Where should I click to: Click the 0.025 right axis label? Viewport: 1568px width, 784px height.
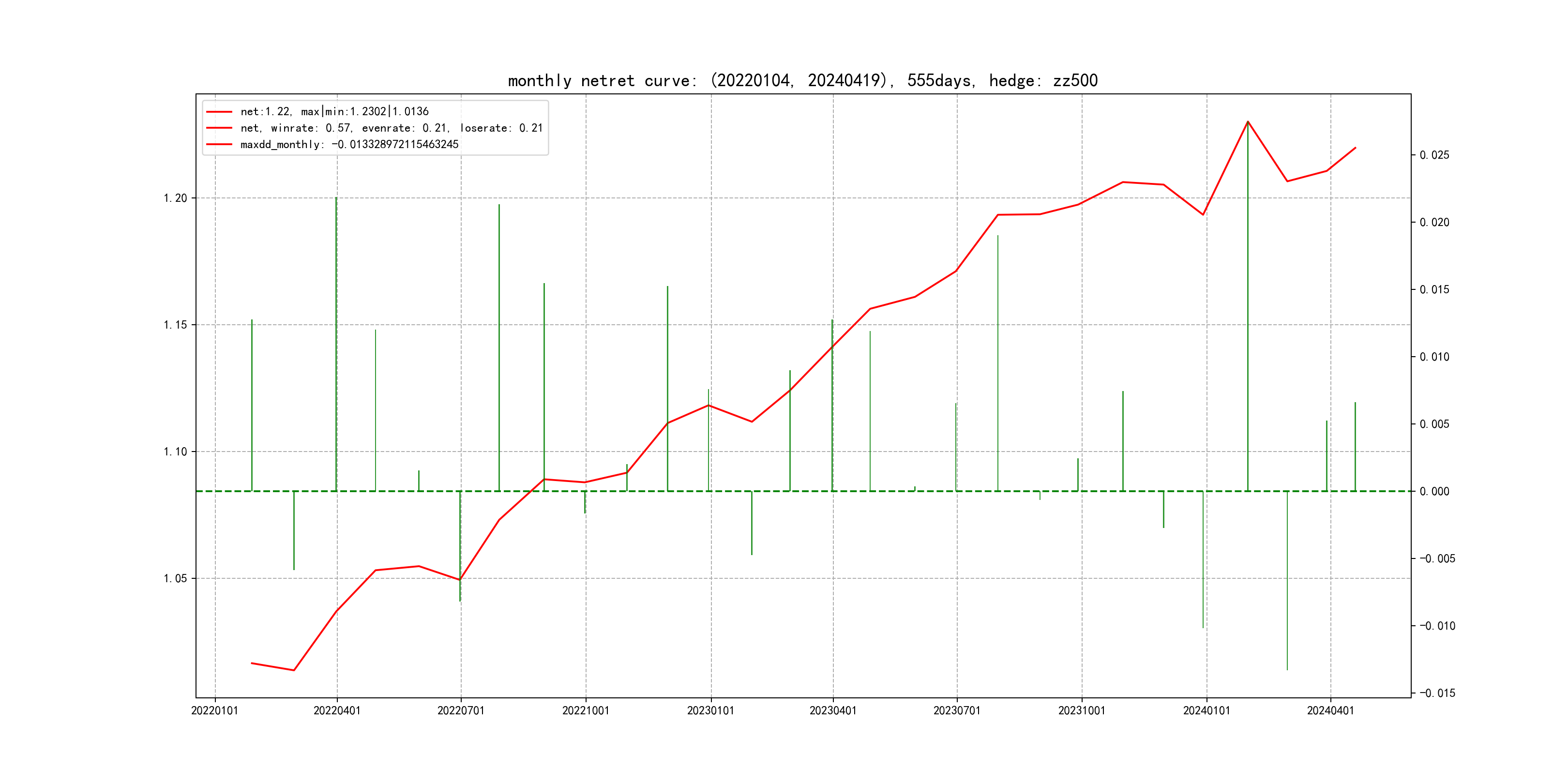[1434, 155]
